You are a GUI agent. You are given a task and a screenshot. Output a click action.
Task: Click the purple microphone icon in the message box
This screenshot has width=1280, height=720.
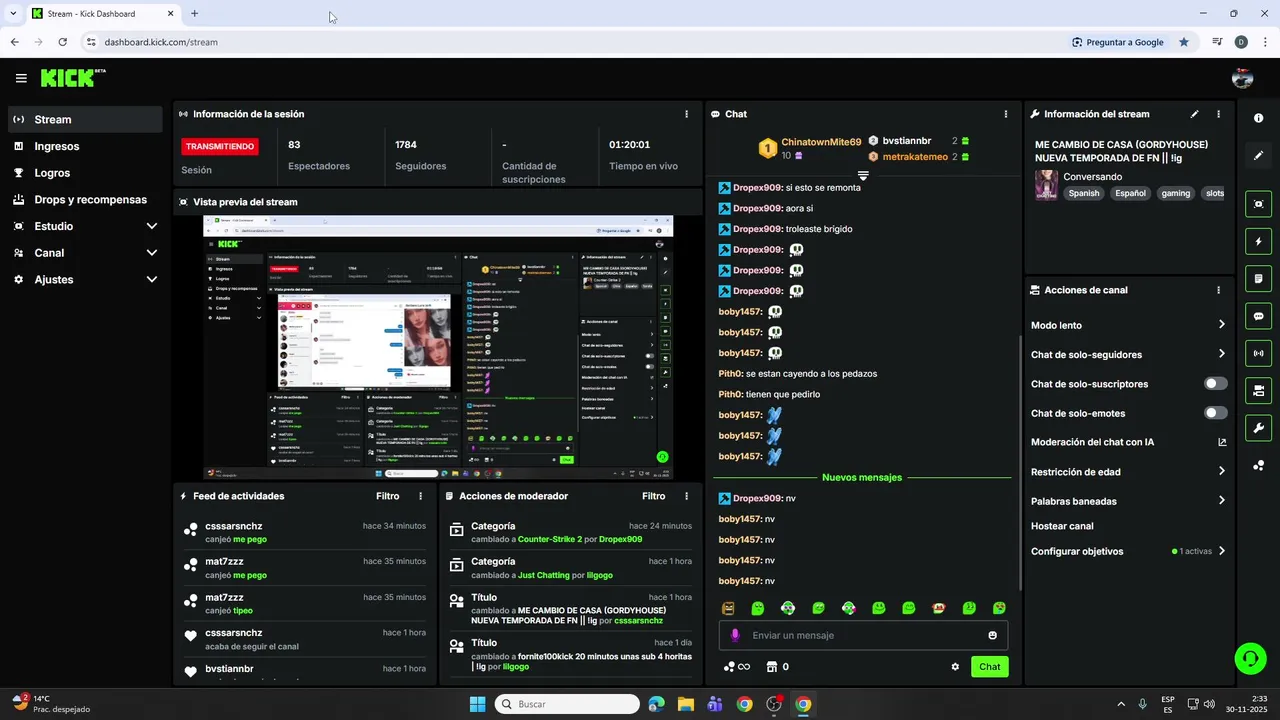point(735,635)
